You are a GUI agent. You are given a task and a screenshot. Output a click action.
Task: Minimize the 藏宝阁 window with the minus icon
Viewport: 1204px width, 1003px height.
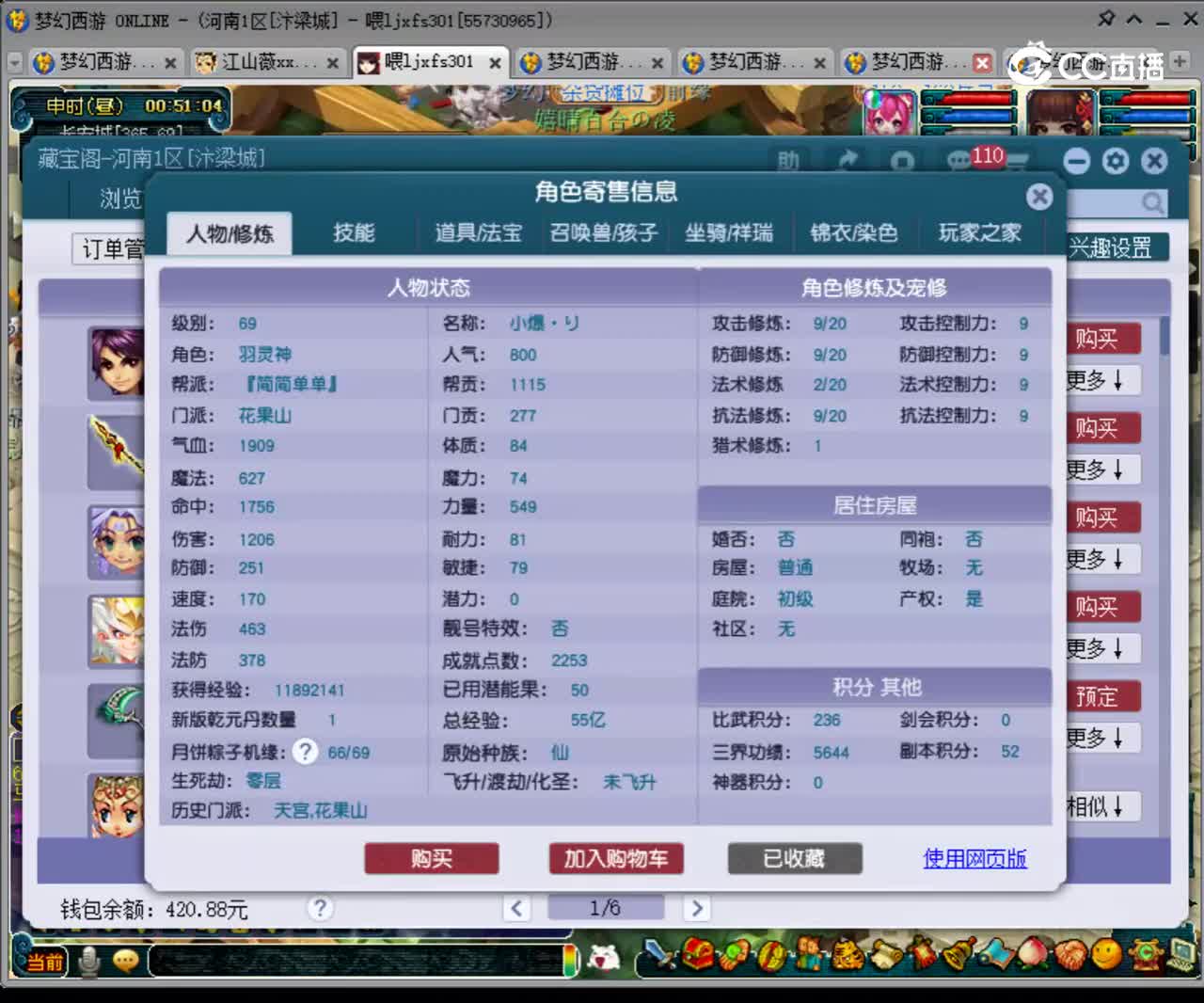point(1077,161)
